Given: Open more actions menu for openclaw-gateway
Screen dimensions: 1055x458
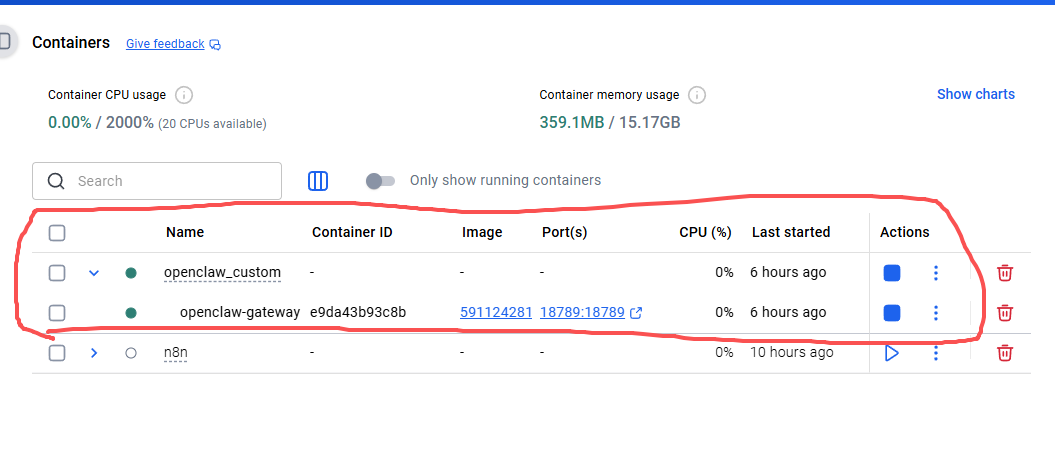Looking at the screenshot, I should click(935, 313).
